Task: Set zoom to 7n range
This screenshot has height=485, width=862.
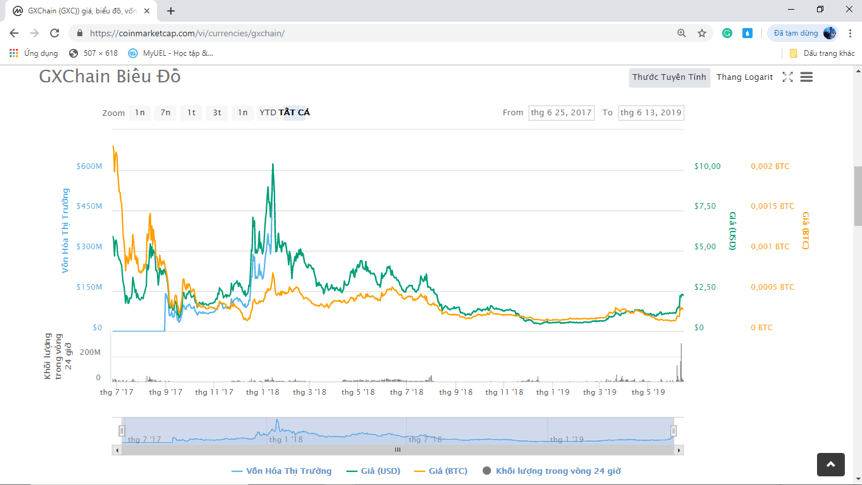Action: (165, 112)
